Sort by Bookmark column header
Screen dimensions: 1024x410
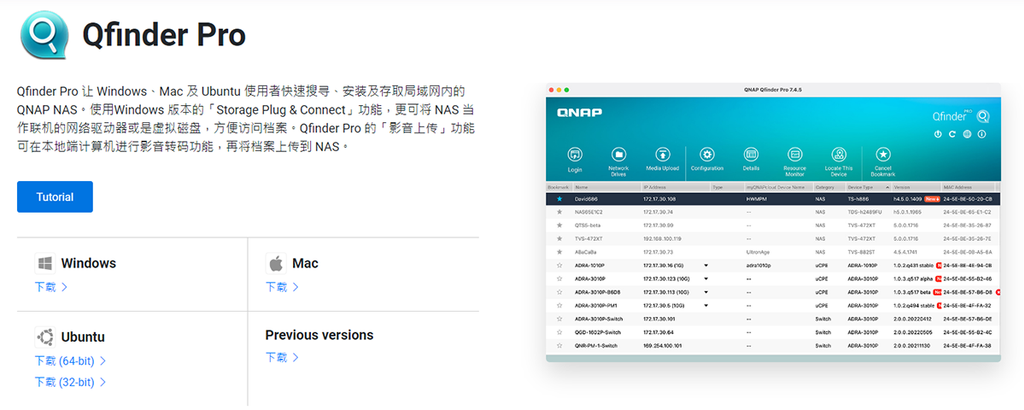point(559,187)
